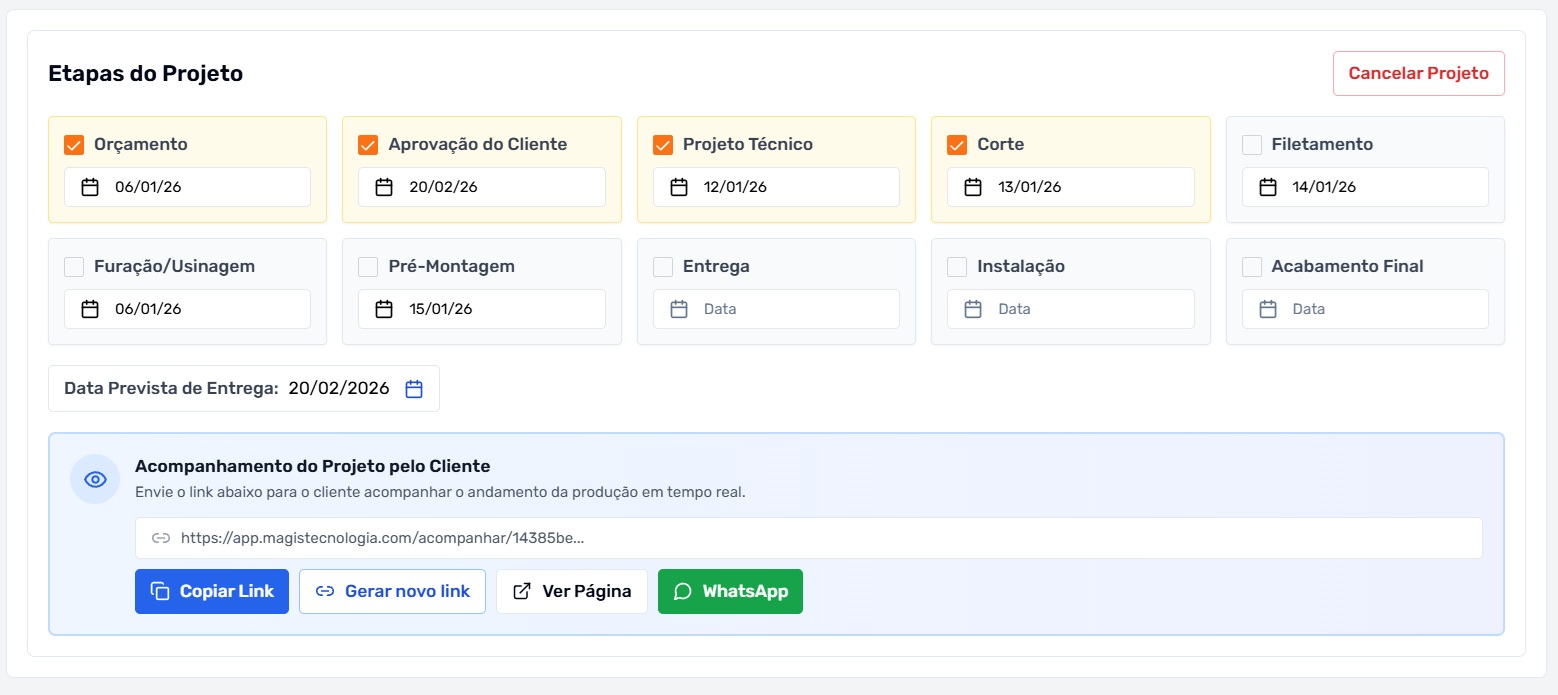Open the Pré-Montagem date selector

tap(383, 309)
